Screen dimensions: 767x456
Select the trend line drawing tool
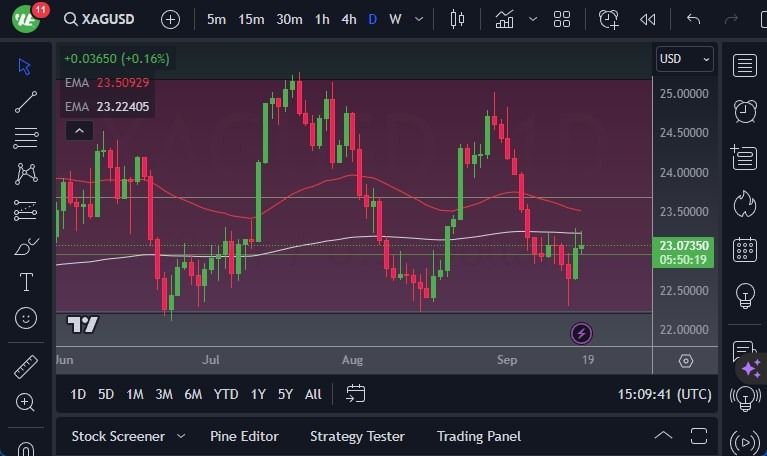coord(26,102)
